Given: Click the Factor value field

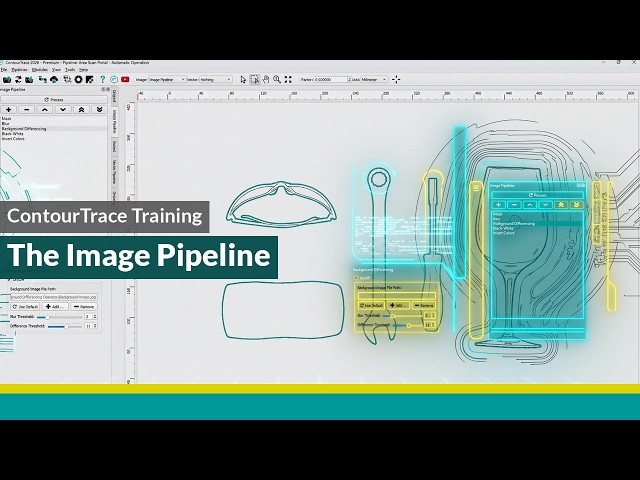Looking at the screenshot, I should click(x=331, y=80).
